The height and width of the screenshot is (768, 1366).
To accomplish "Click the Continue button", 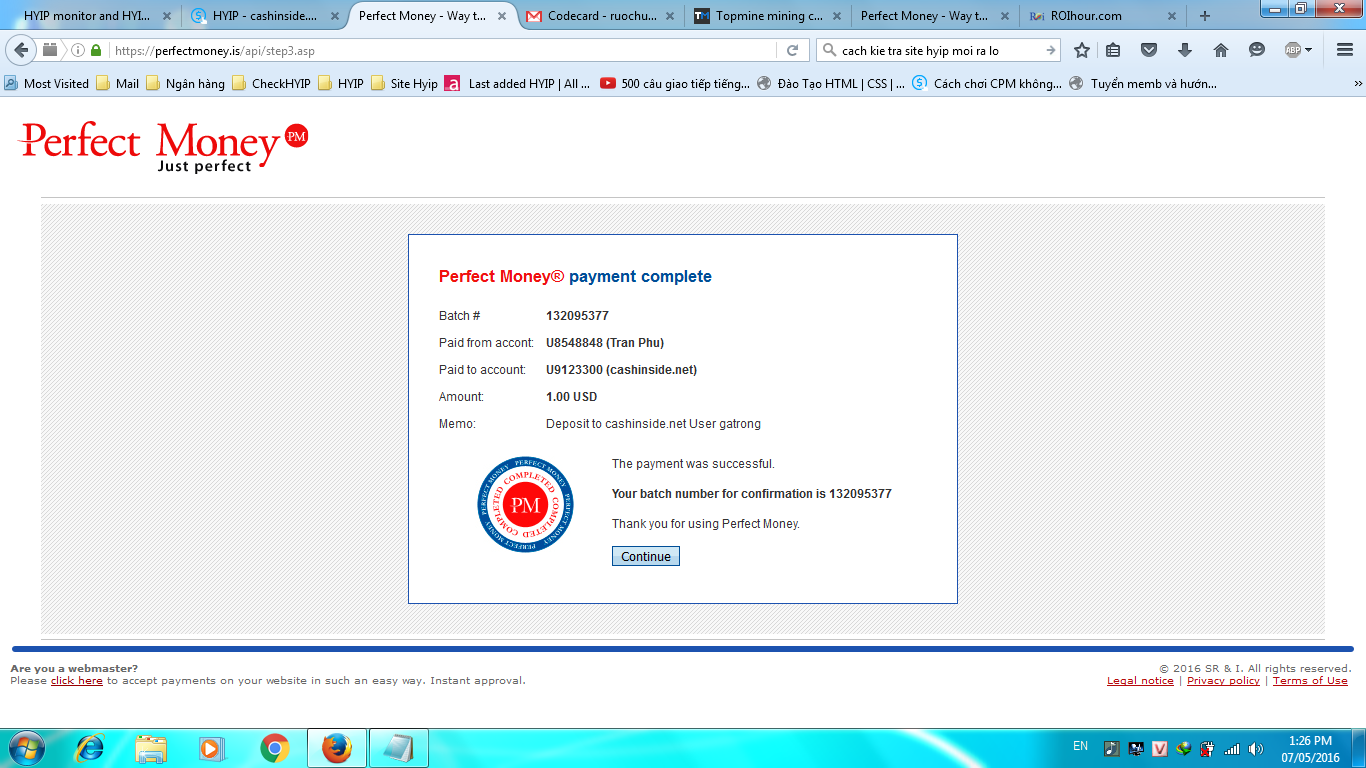I will pos(646,556).
